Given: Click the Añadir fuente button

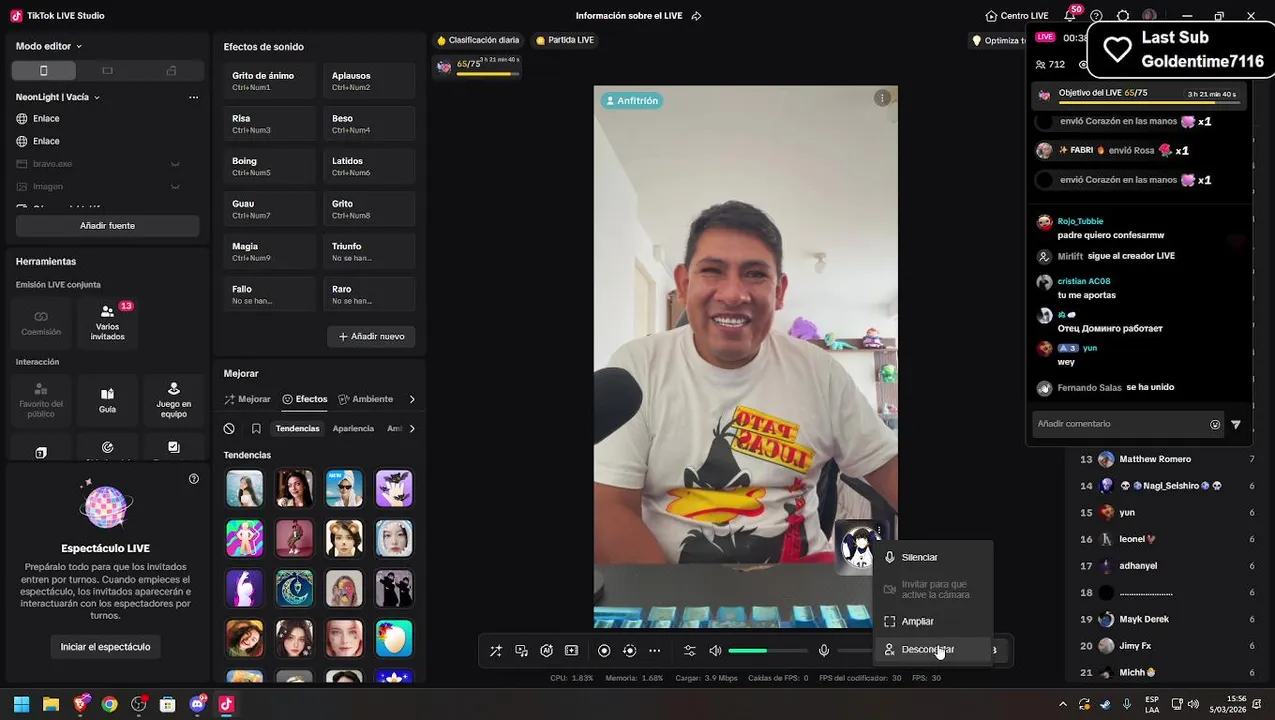Looking at the screenshot, I should [x=107, y=226].
